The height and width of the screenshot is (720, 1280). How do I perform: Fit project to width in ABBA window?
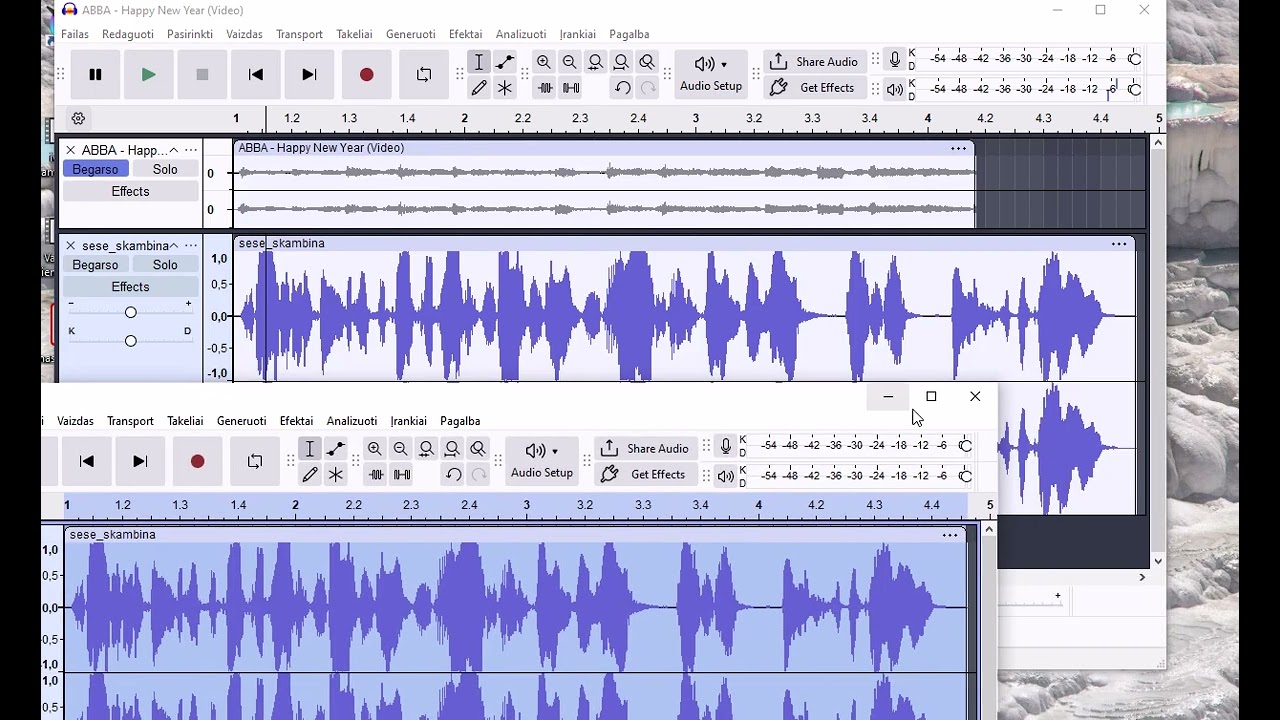[x=622, y=62]
